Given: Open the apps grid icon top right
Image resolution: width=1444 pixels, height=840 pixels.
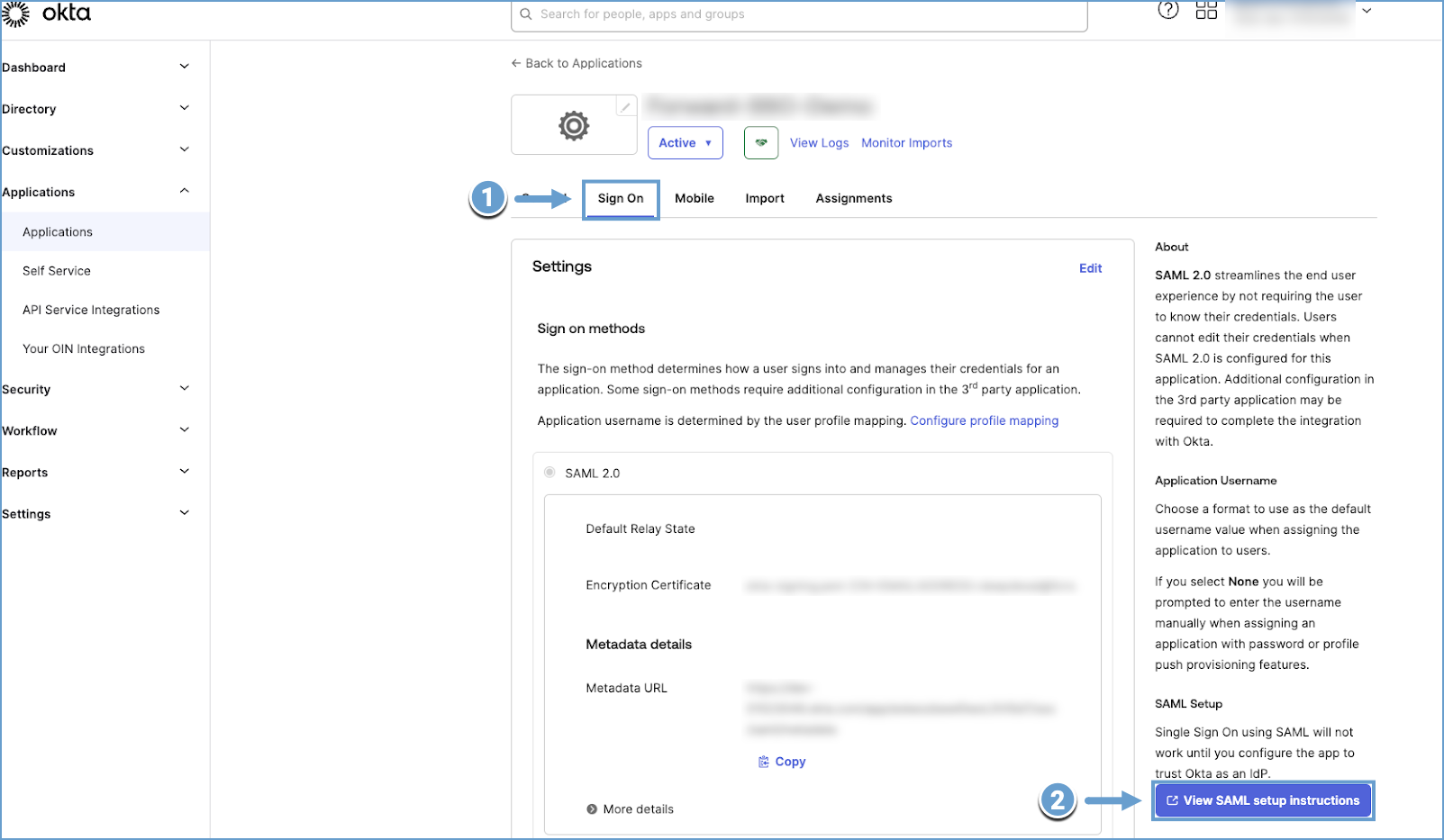Looking at the screenshot, I should point(1205,11).
